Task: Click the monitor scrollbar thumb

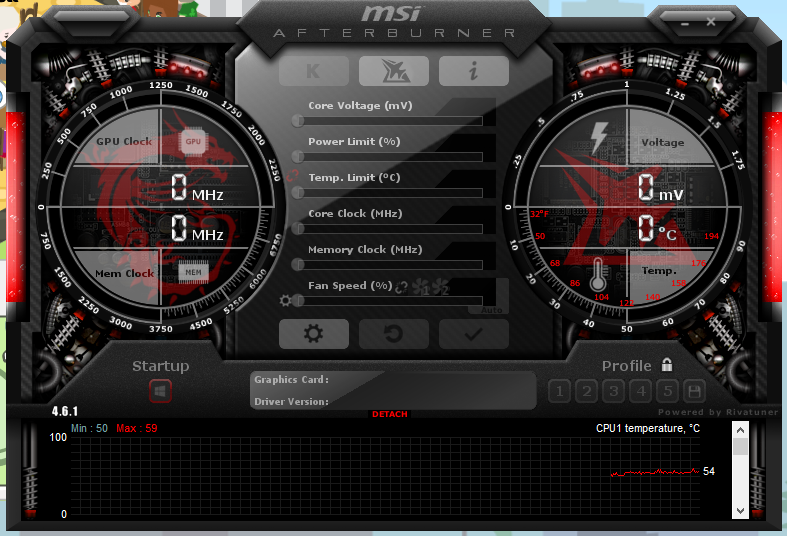Action: tap(740, 447)
